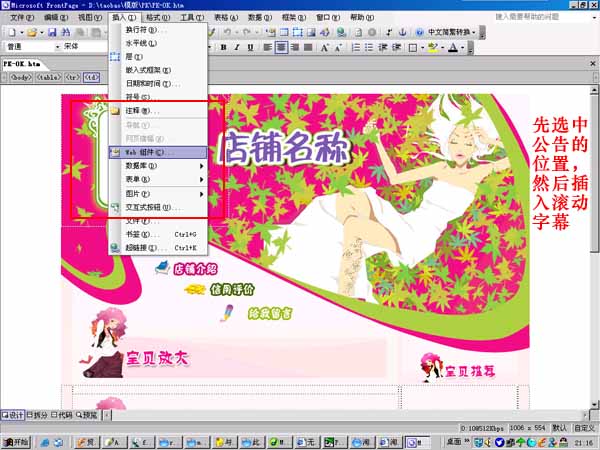This screenshot has height=450, width=600.
Task: Save the page with the floppy icon
Action: coord(52,33)
